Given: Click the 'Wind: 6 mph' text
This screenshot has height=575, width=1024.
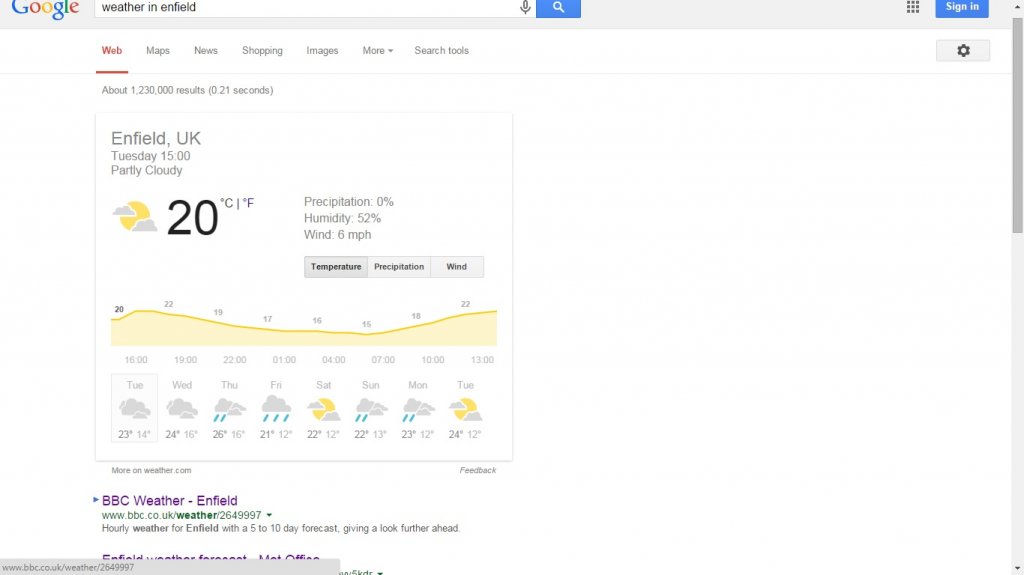Looking at the screenshot, I should (337, 235).
